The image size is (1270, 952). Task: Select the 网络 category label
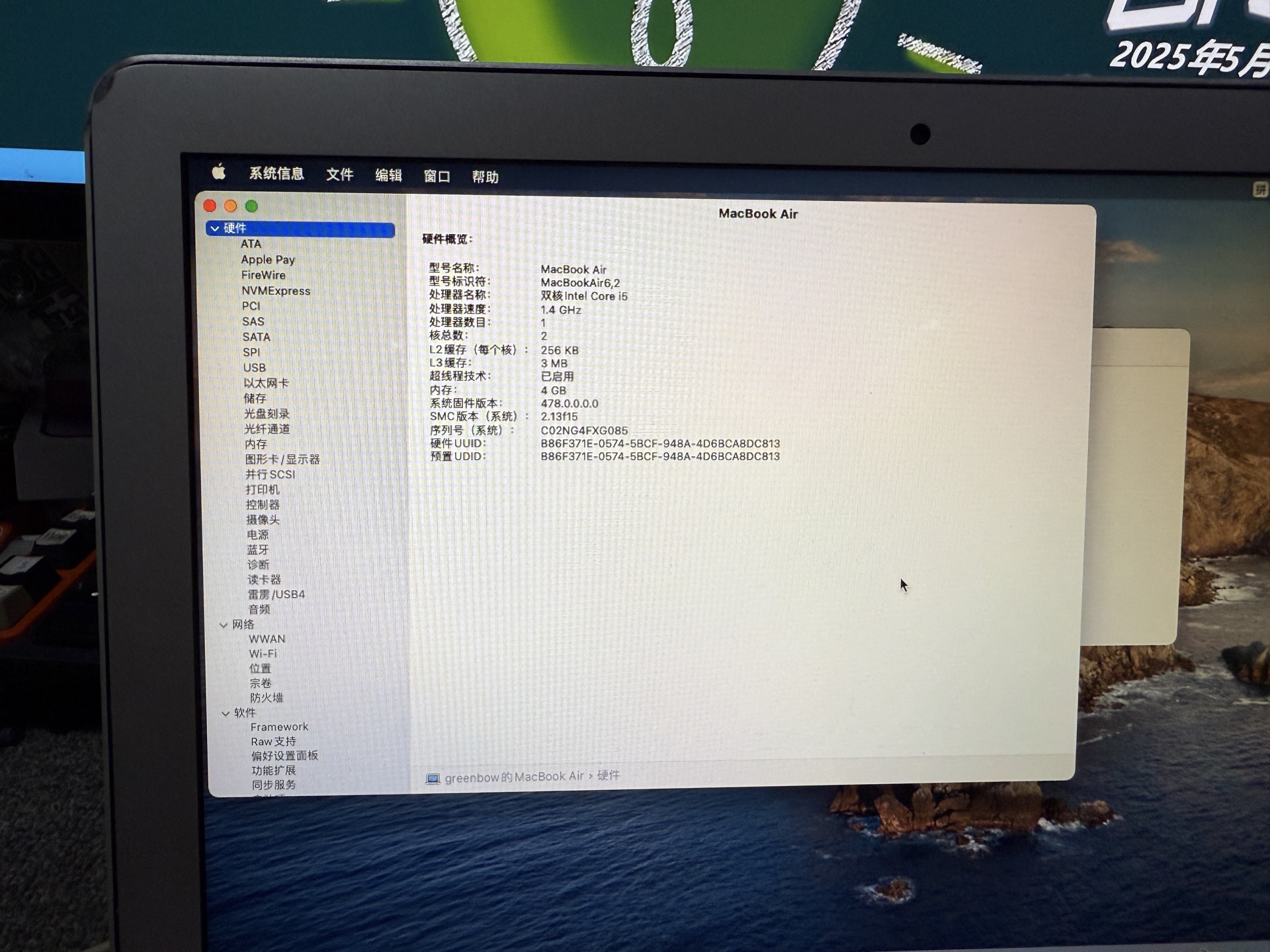coord(243,625)
